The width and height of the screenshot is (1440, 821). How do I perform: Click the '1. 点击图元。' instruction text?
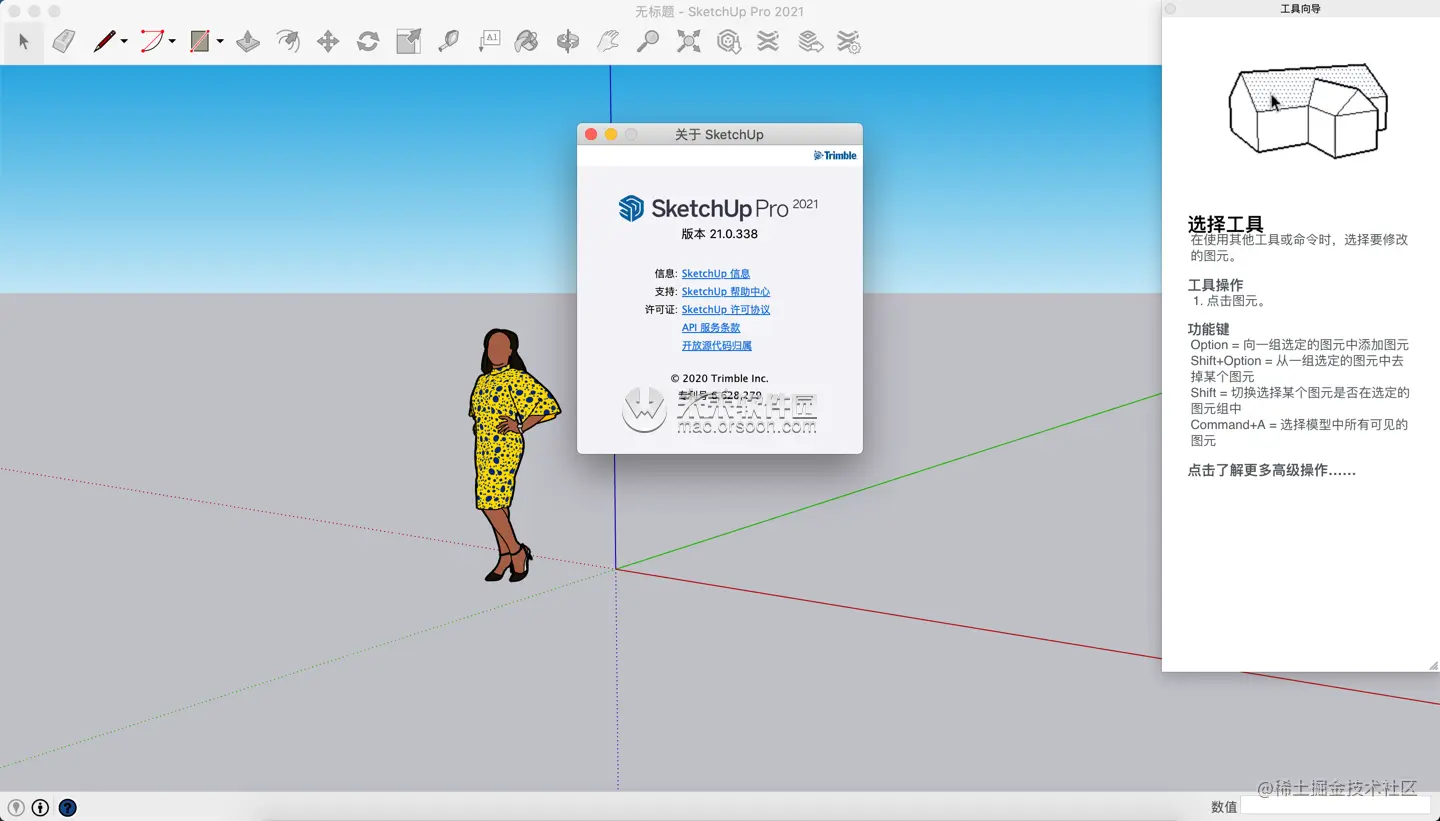[x=1230, y=301]
